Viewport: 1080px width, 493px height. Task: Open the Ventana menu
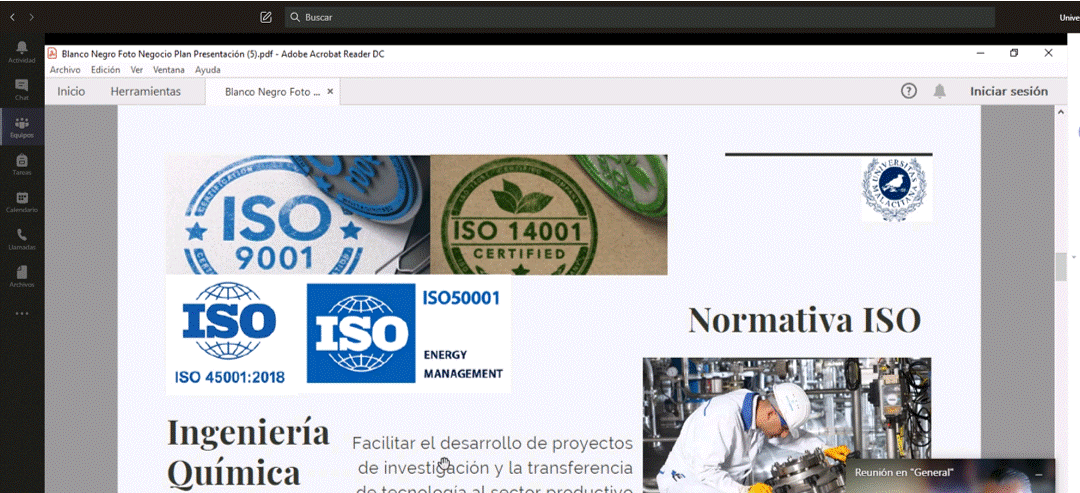pos(169,70)
